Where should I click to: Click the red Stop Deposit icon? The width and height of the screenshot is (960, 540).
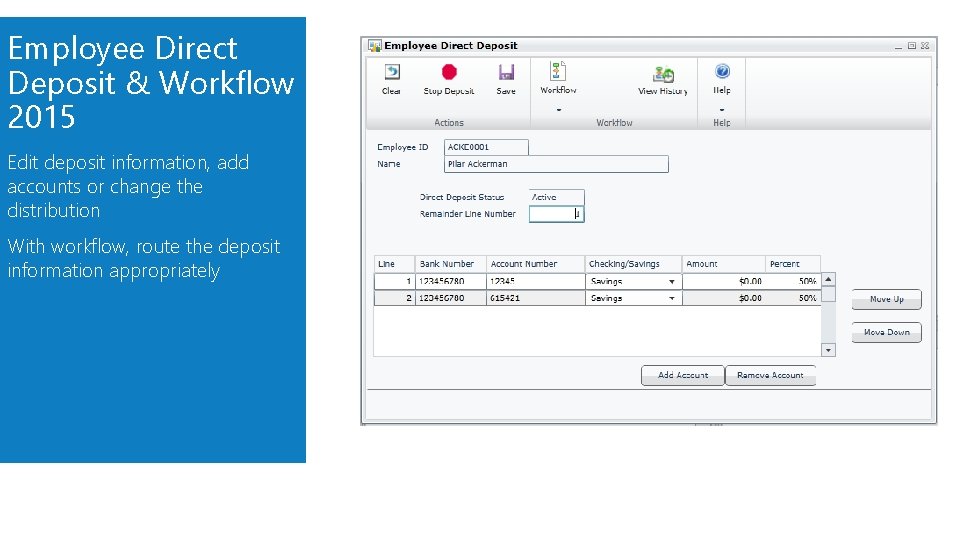pyautogui.click(x=449, y=72)
